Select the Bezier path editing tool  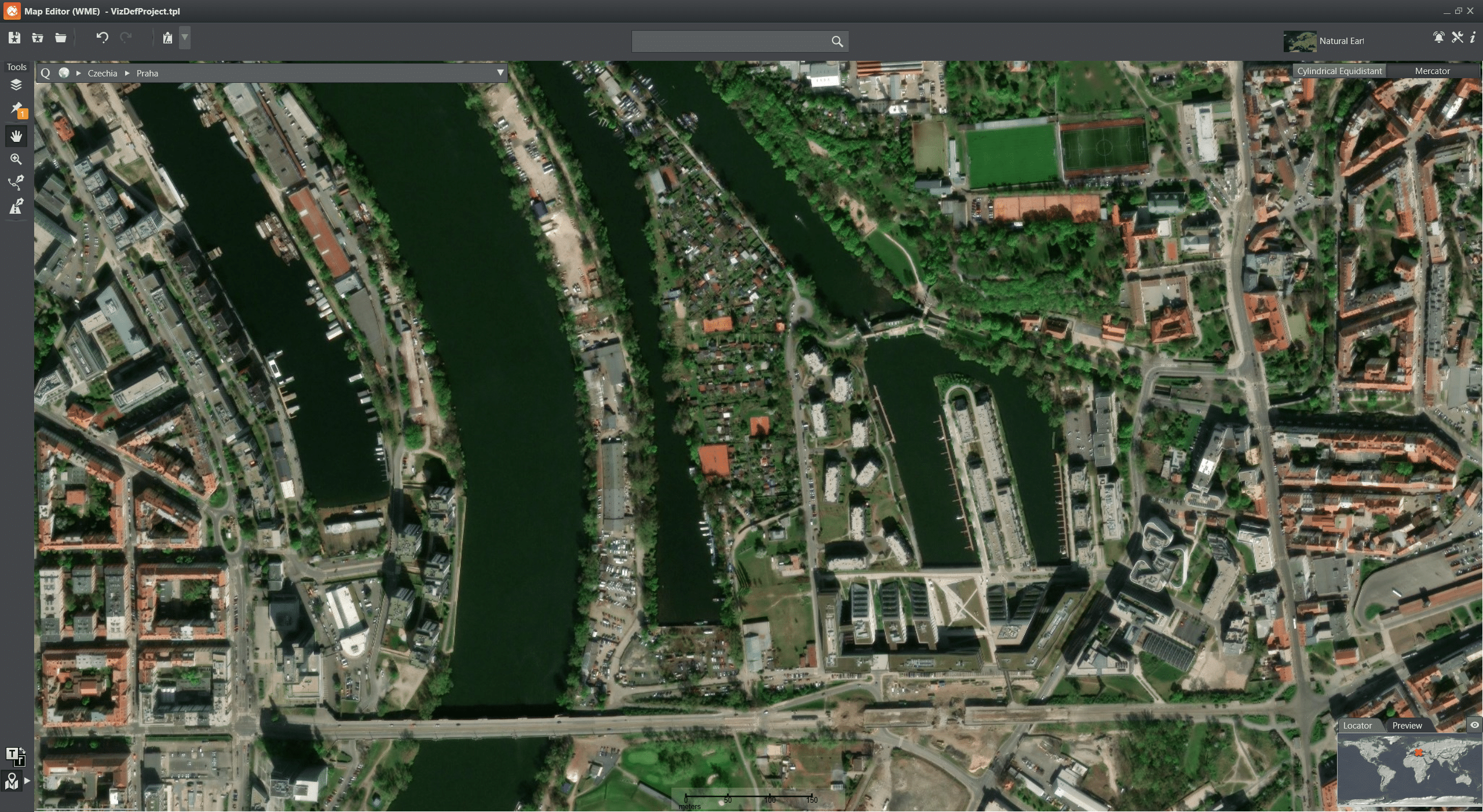[x=16, y=182]
